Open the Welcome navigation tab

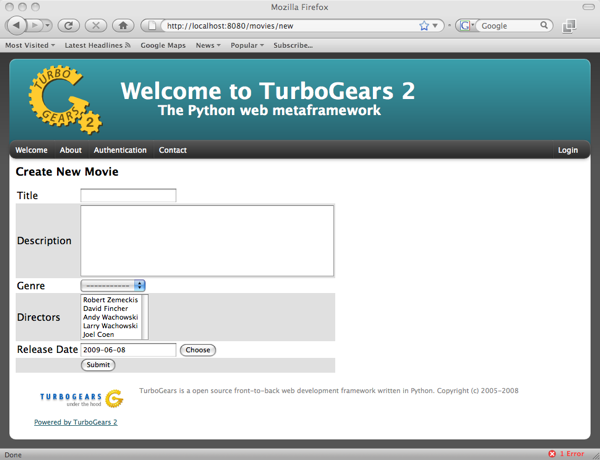click(x=31, y=150)
